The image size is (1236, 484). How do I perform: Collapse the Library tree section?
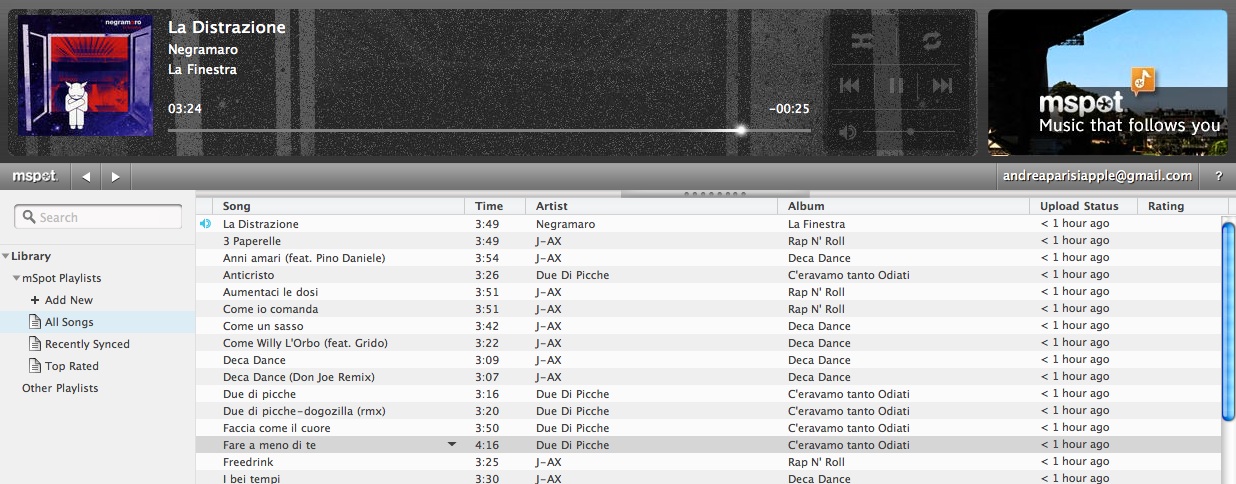click(6, 257)
